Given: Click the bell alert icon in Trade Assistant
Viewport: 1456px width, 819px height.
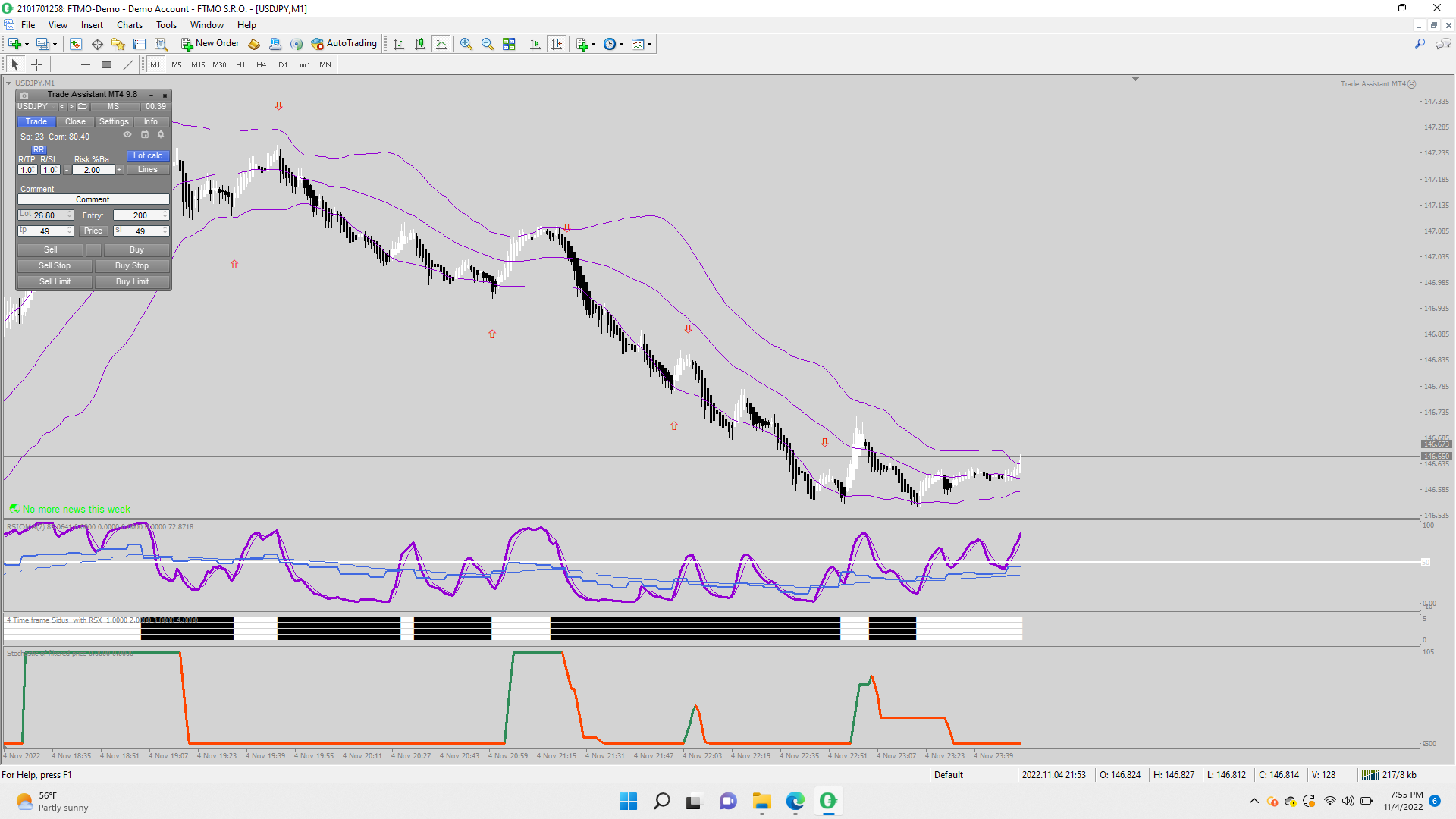Looking at the screenshot, I should click(x=161, y=135).
